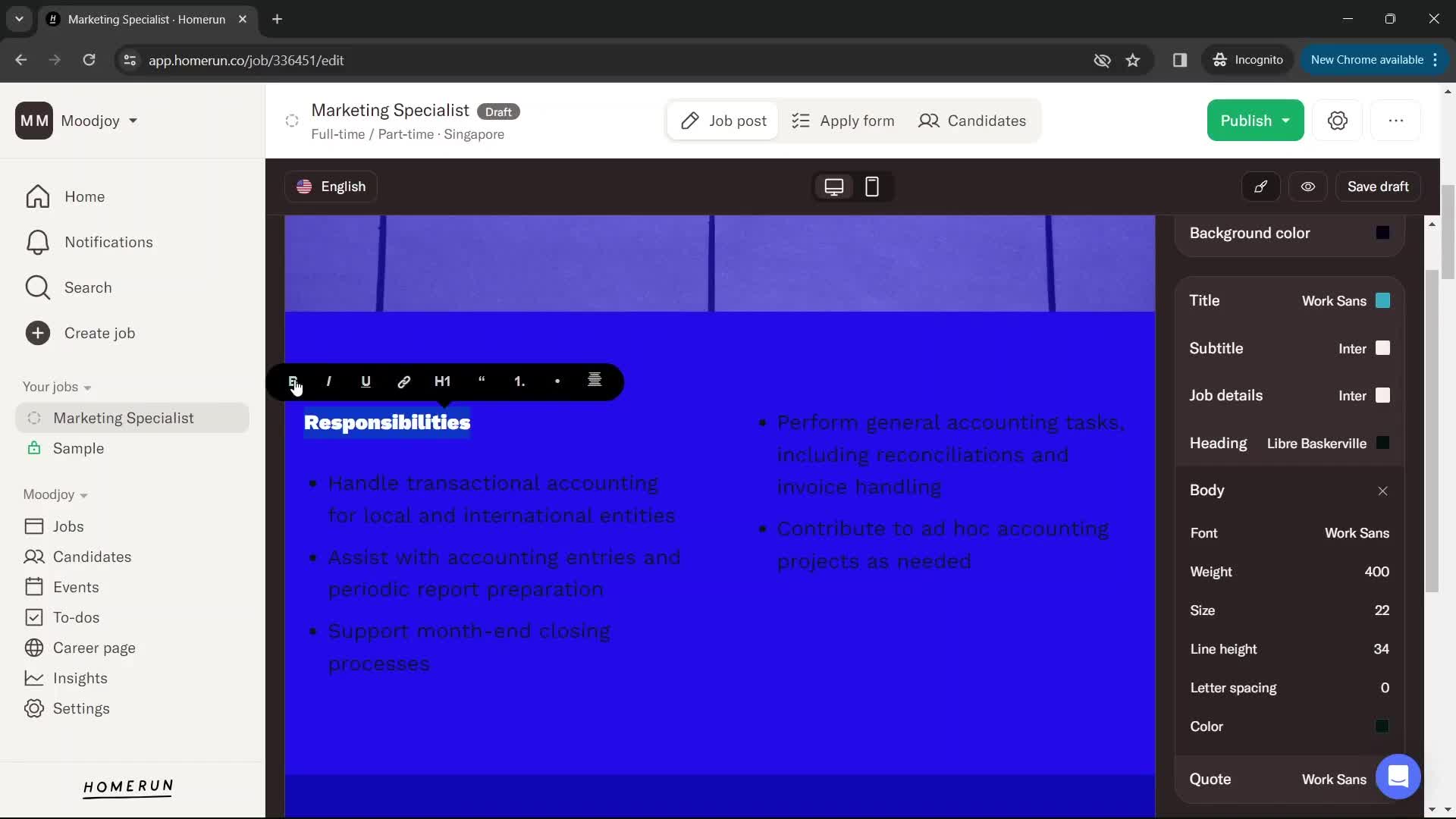Image resolution: width=1456 pixels, height=819 pixels.
Task: Click the Italic formatting icon
Action: (328, 381)
